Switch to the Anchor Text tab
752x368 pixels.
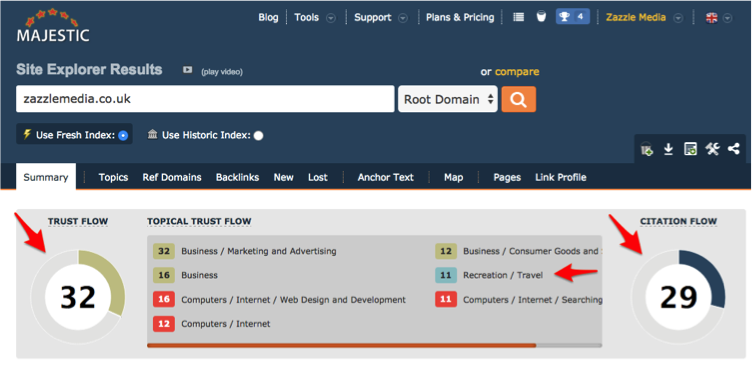[385, 178]
